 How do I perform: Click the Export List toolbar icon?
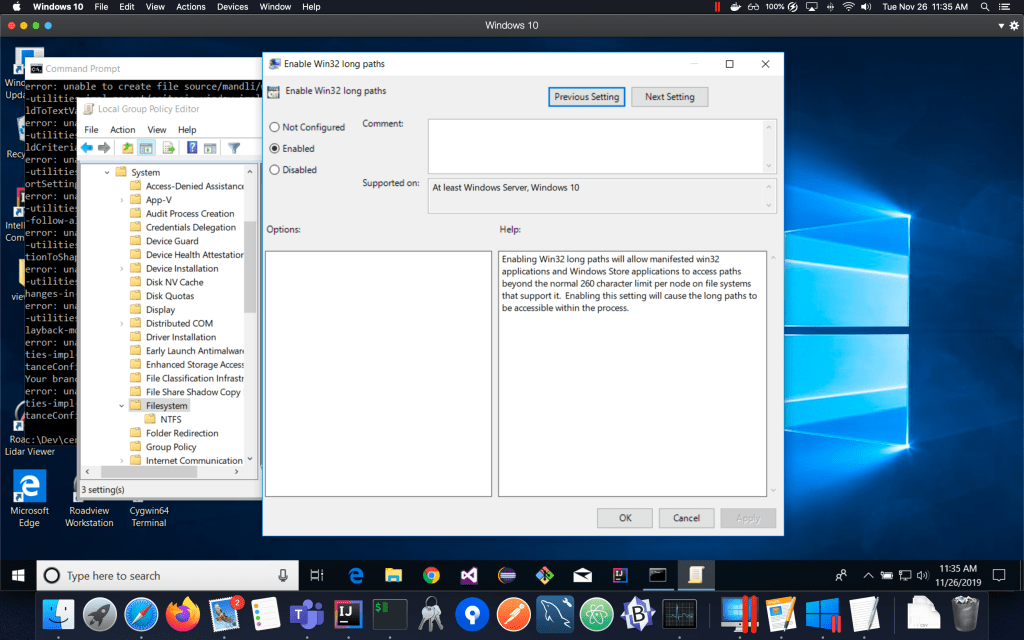[169, 148]
